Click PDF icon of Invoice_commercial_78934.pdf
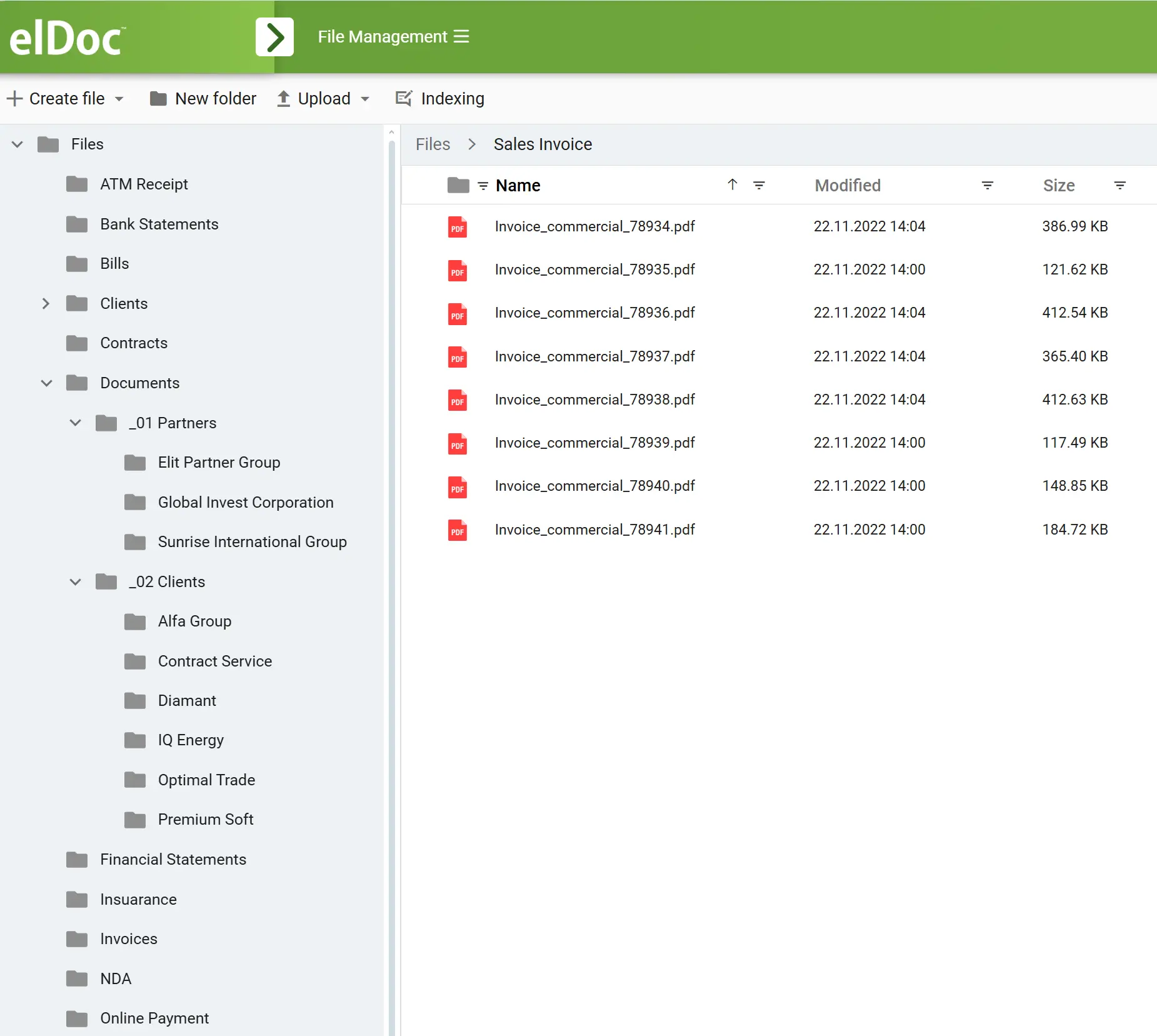The height and width of the screenshot is (1036, 1157). point(458,227)
